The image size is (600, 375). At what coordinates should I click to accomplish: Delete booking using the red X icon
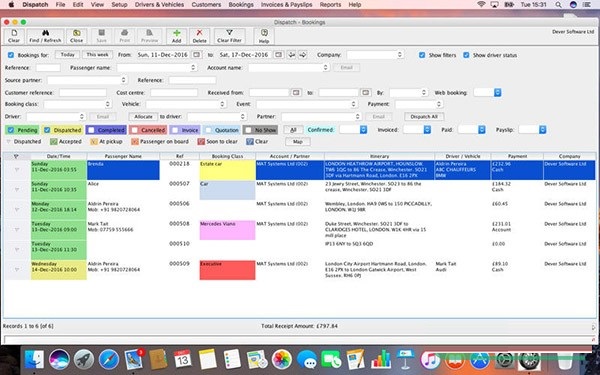[x=199, y=33]
